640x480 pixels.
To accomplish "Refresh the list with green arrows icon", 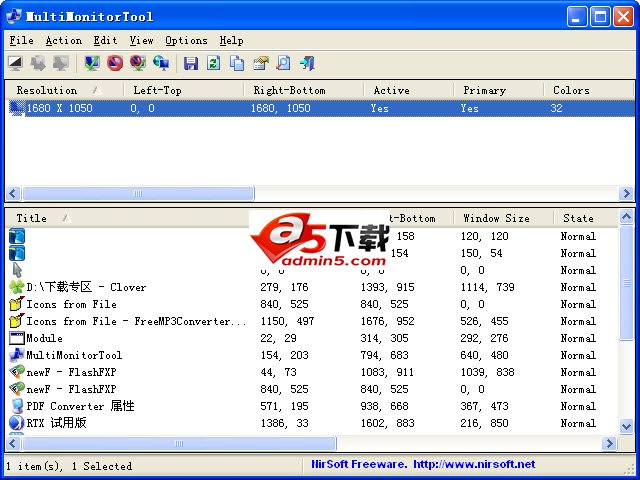I will [213, 63].
